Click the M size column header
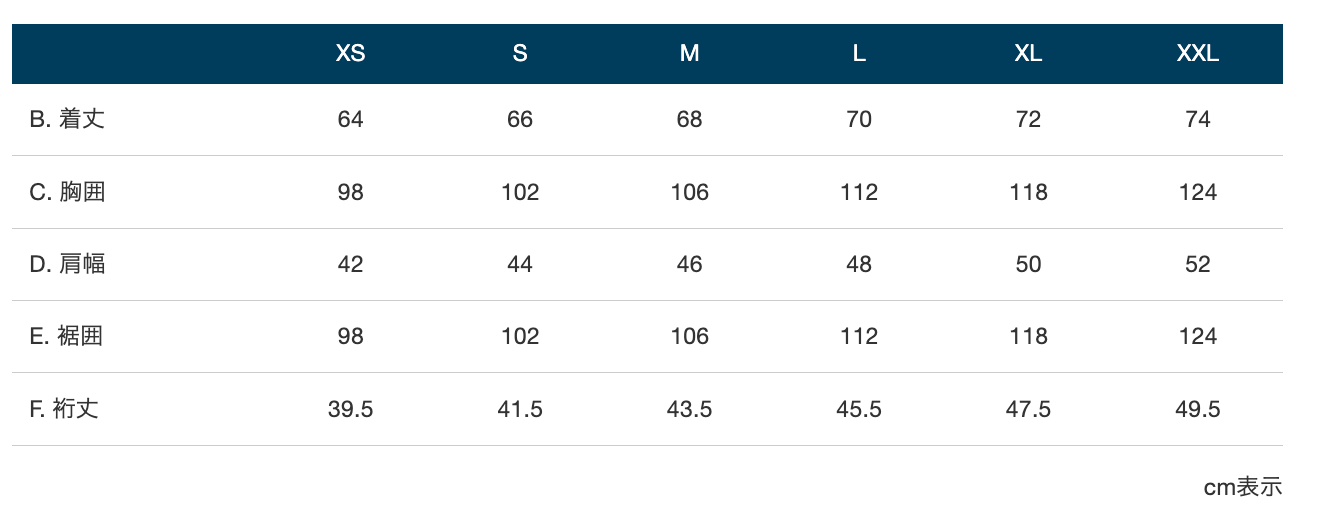The height and width of the screenshot is (526, 1320). click(x=689, y=54)
